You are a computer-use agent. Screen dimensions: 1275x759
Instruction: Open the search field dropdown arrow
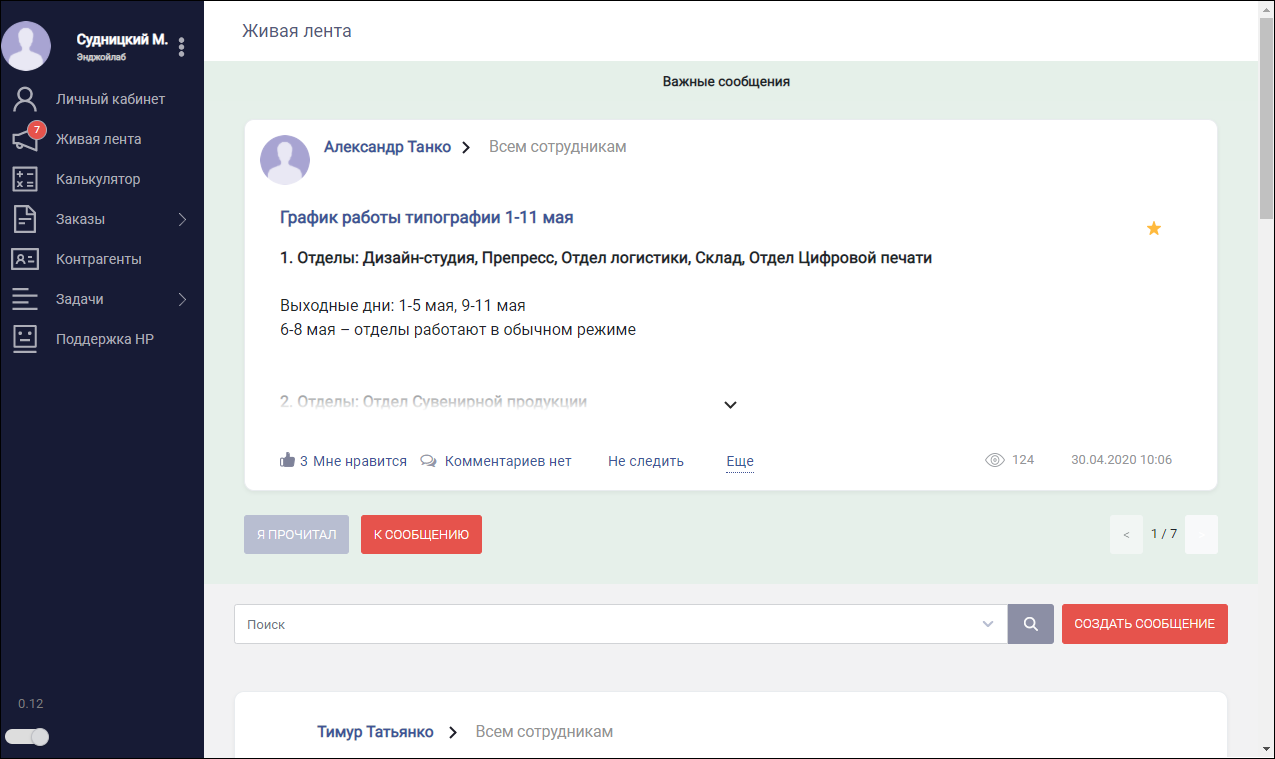pos(988,624)
